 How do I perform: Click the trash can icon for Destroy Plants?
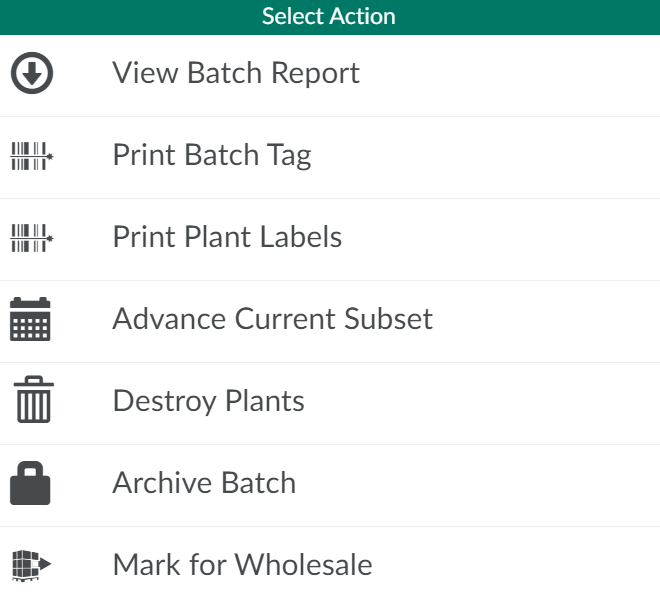[31, 401]
